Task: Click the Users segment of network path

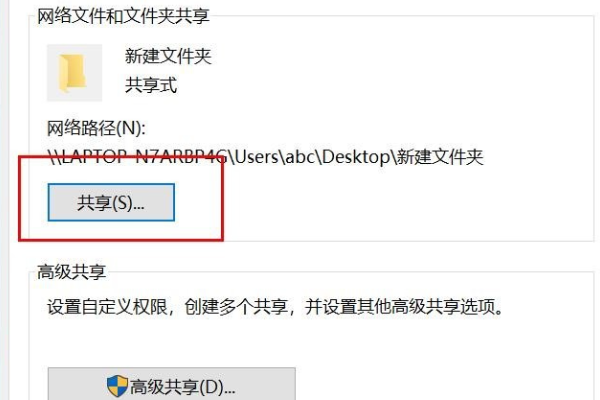Action: click(256, 157)
